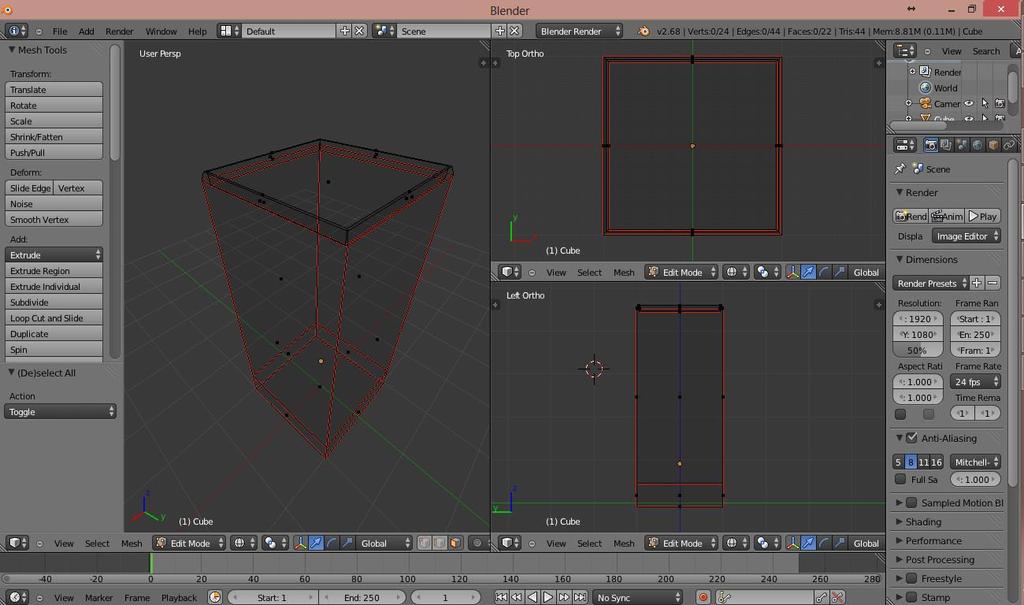Viewport: 1024px width, 605px height.
Task: Click insert keyframe icon in timeline
Action: [x=822, y=597]
